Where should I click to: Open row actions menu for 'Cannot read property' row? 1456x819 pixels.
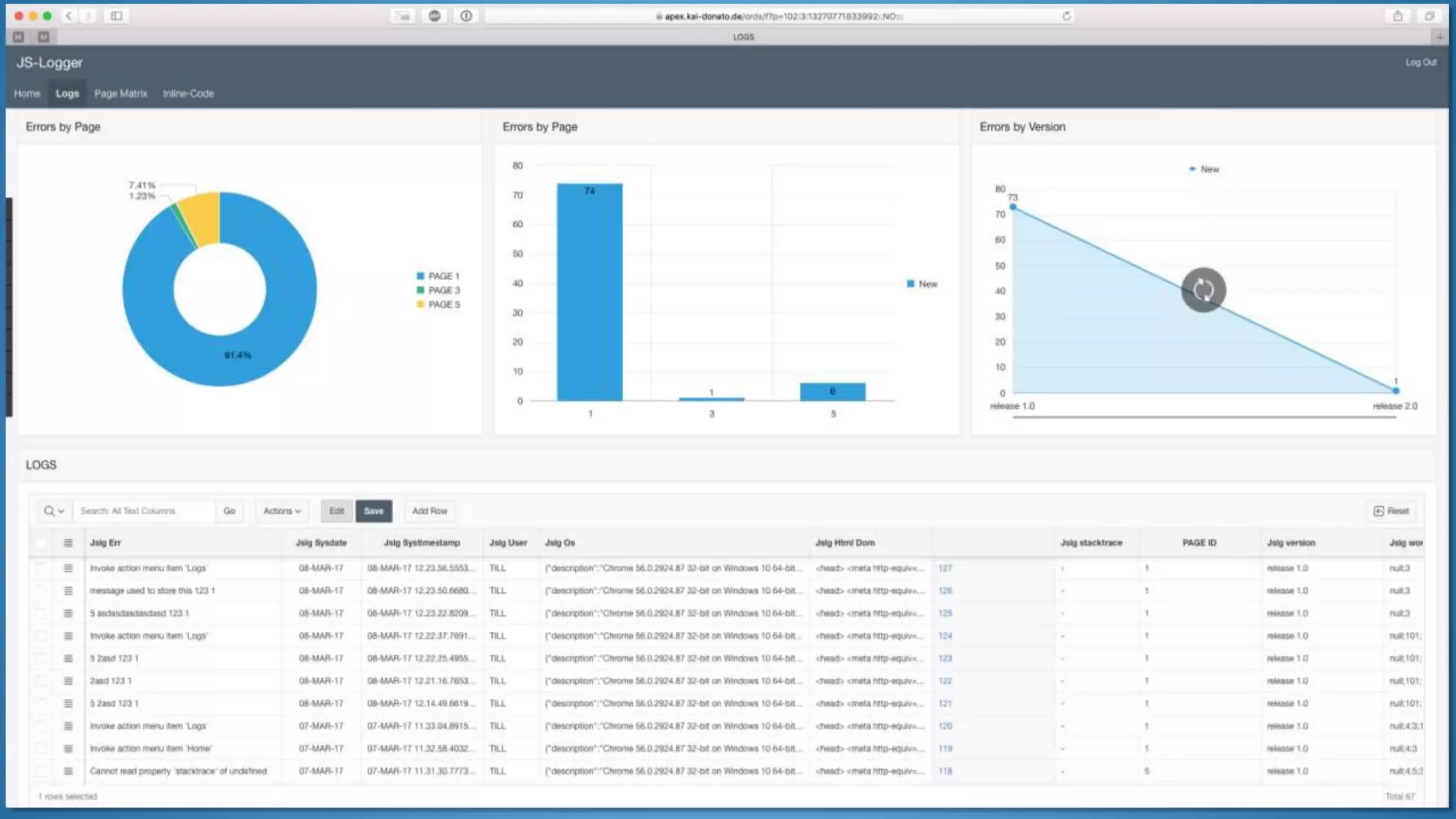tap(68, 771)
